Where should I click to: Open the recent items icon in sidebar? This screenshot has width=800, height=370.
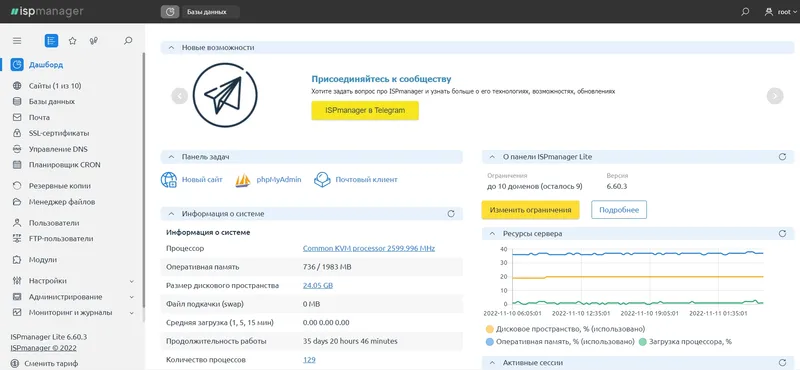click(94, 41)
